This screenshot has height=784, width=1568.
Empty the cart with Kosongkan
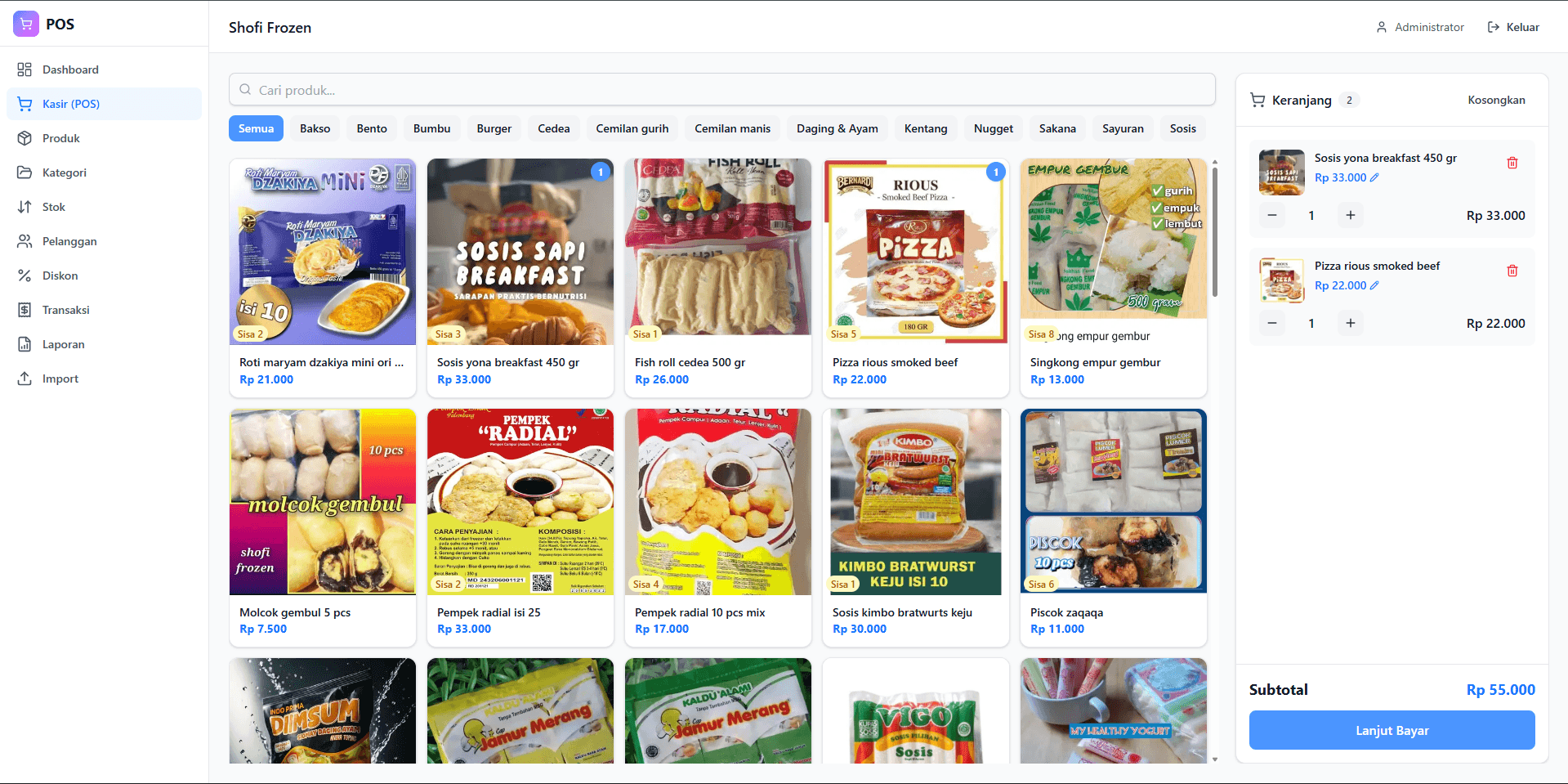[1496, 100]
